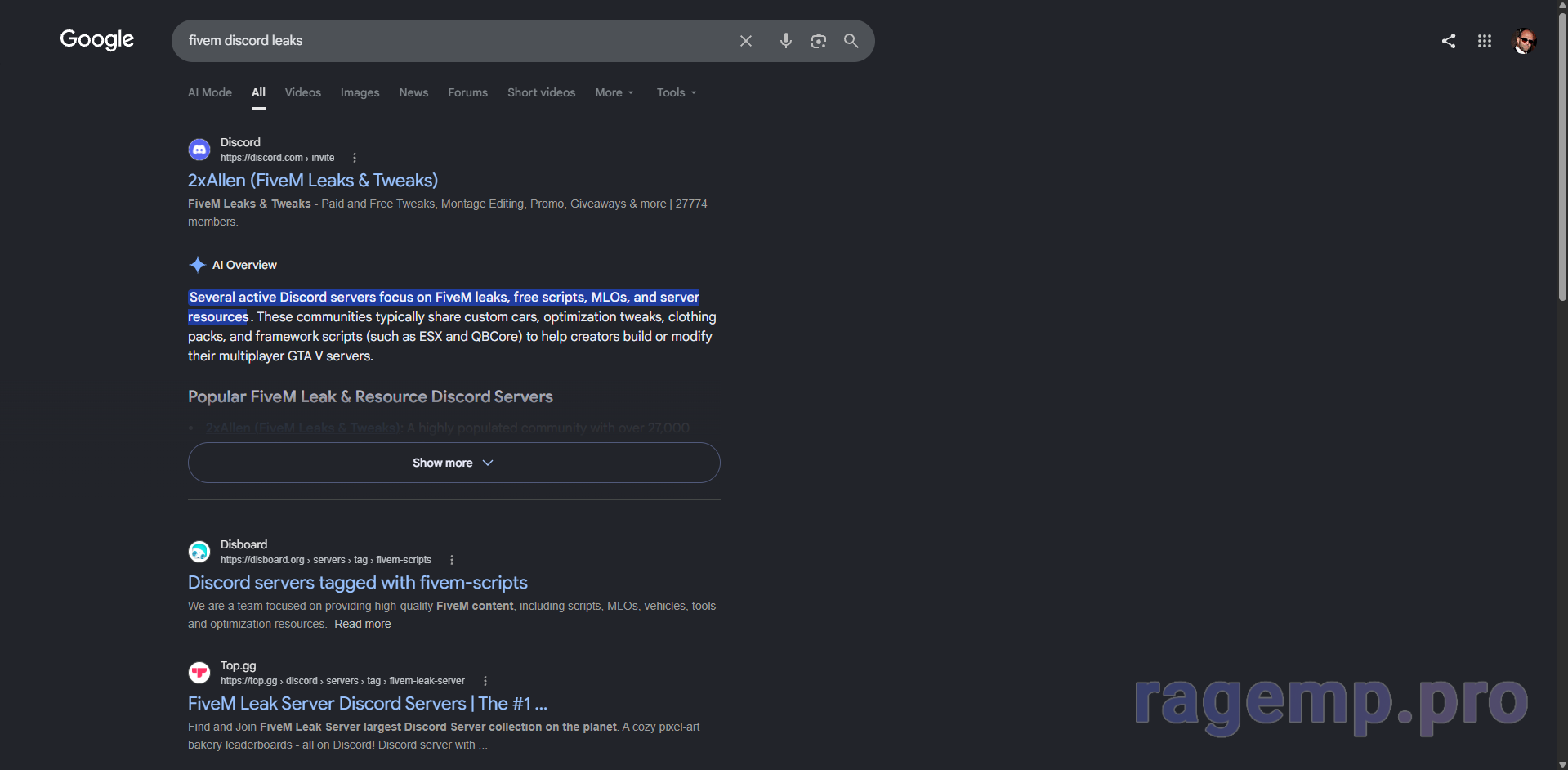Open options menu for Disboard result

[x=451, y=560]
